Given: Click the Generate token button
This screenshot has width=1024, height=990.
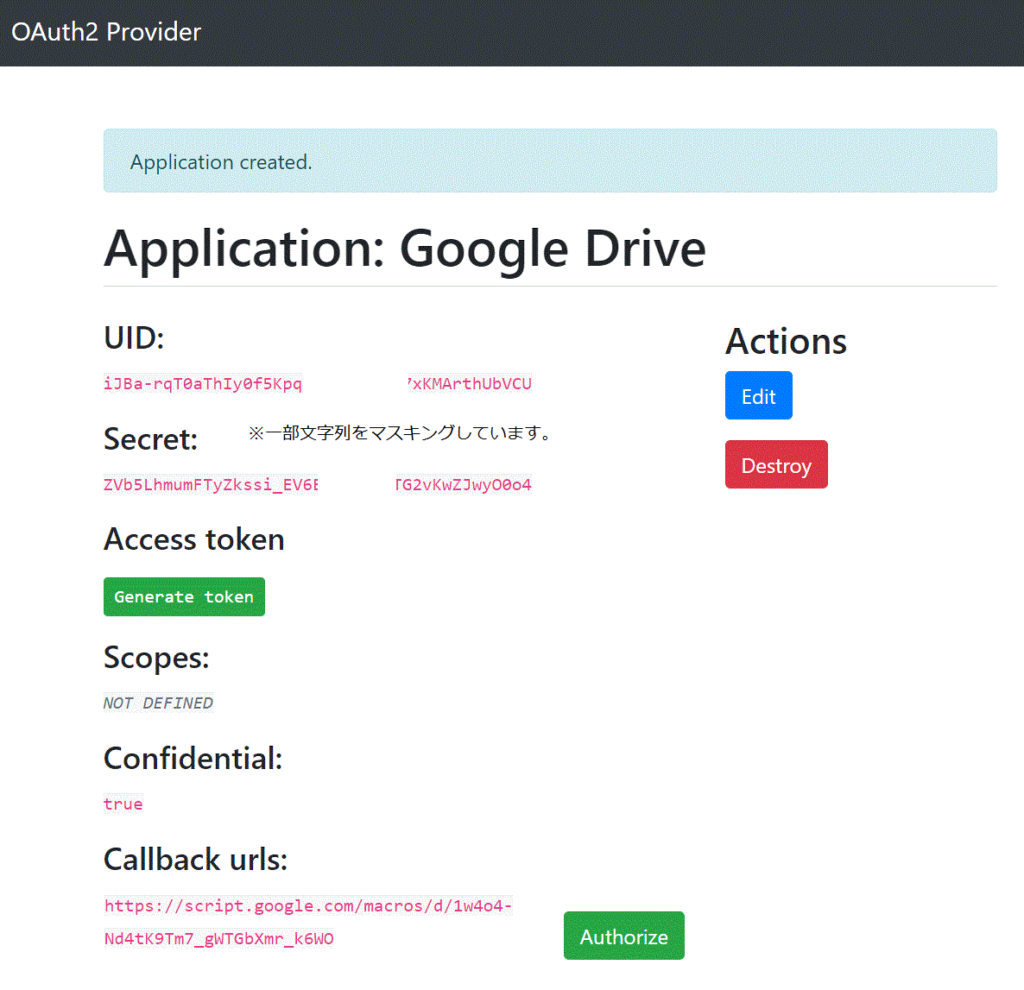Looking at the screenshot, I should click(x=184, y=597).
